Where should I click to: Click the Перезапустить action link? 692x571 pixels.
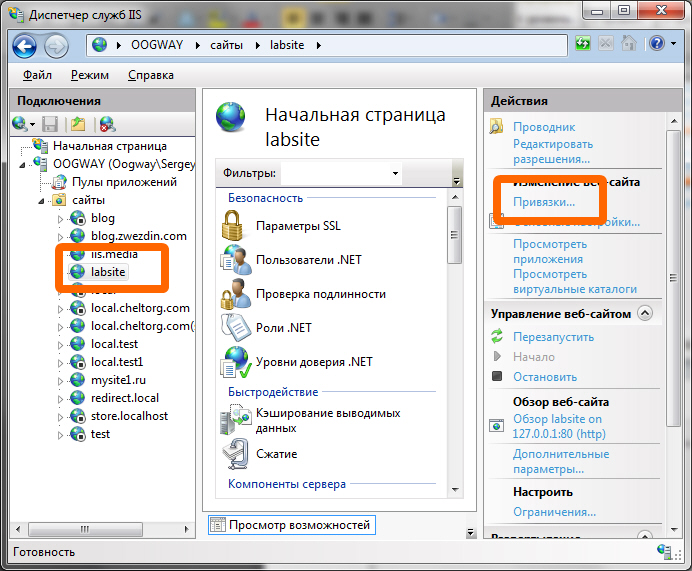[x=553, y=337]
